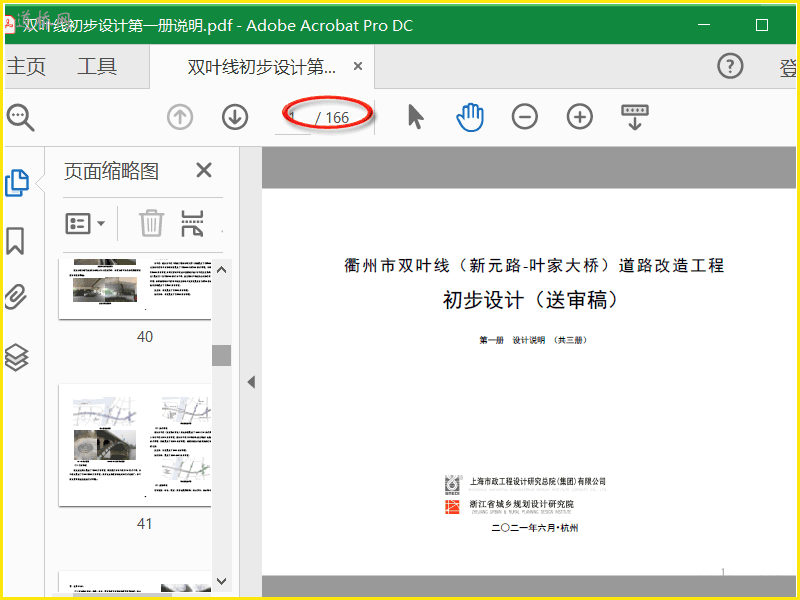This screenshot has height=600, width=800.
Task: Select page 41 thumbnail
Action: (x=135, y=445)
